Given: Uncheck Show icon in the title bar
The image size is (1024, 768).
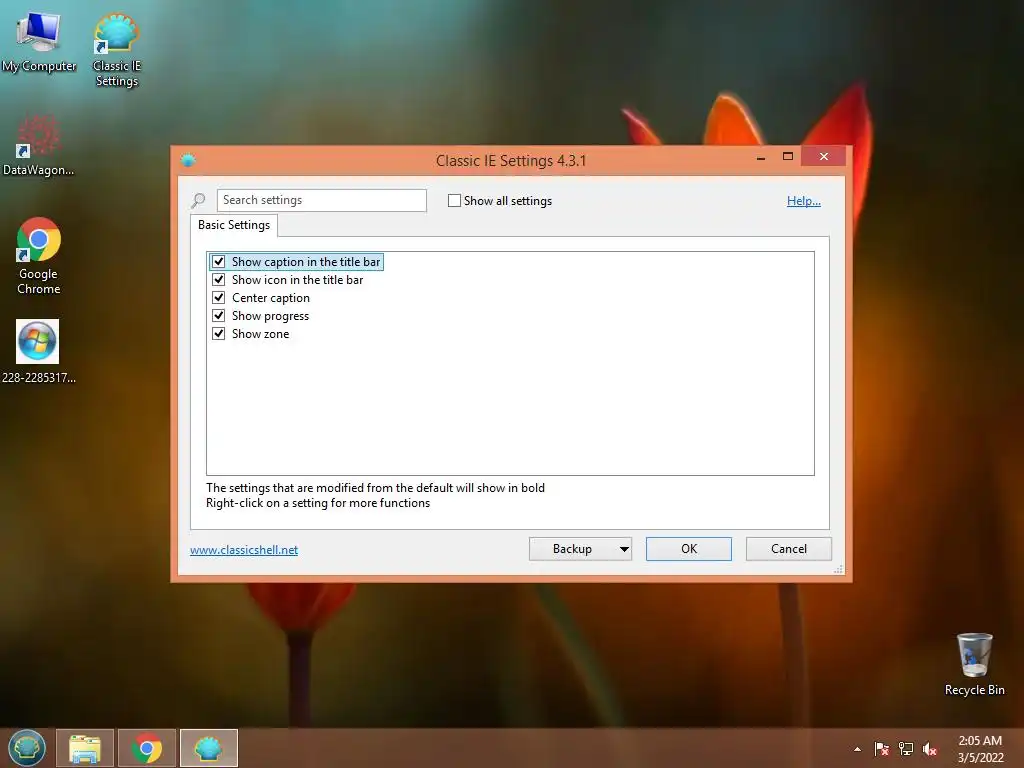Looking at the screenshot, I should [x=219, y=280].
